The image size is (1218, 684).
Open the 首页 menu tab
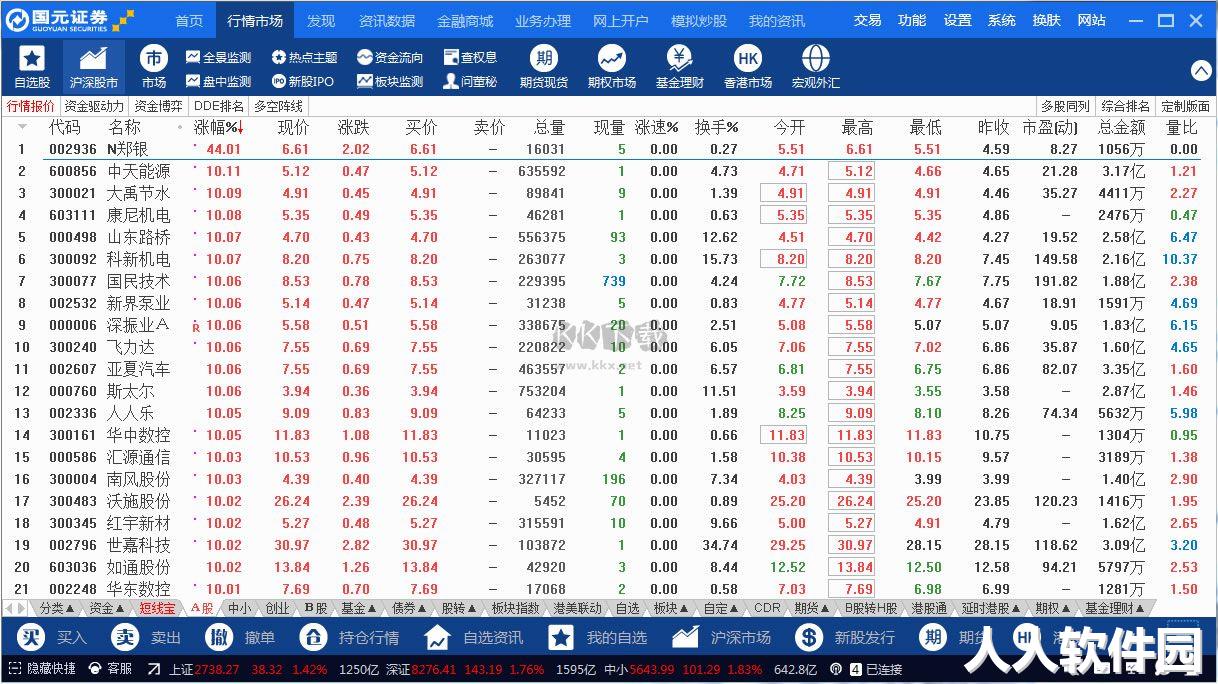[189, 20]
